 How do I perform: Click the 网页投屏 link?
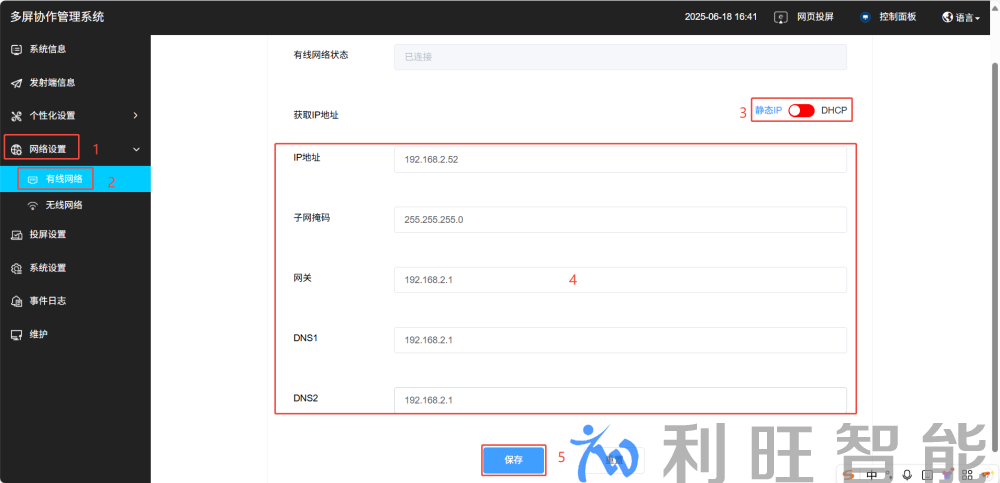[815, 17]
